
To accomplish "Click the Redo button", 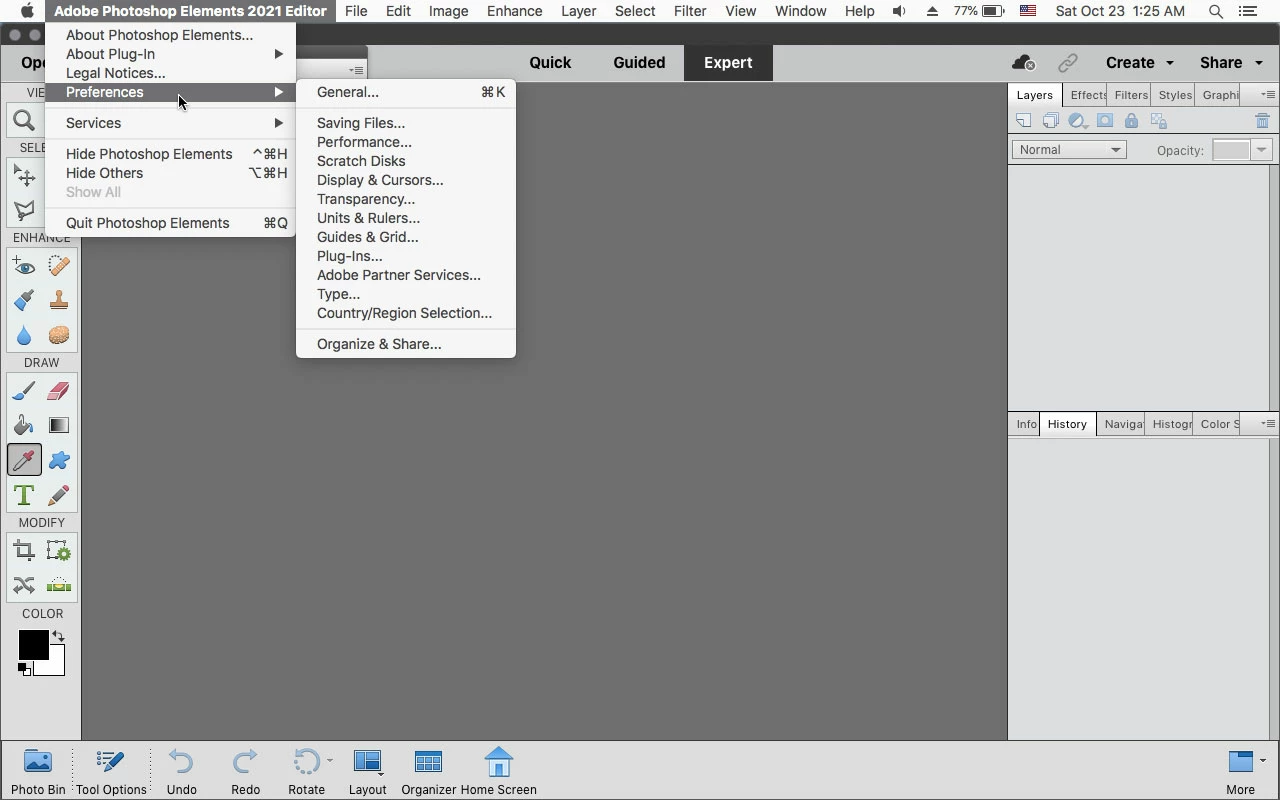I will (245, 772).
